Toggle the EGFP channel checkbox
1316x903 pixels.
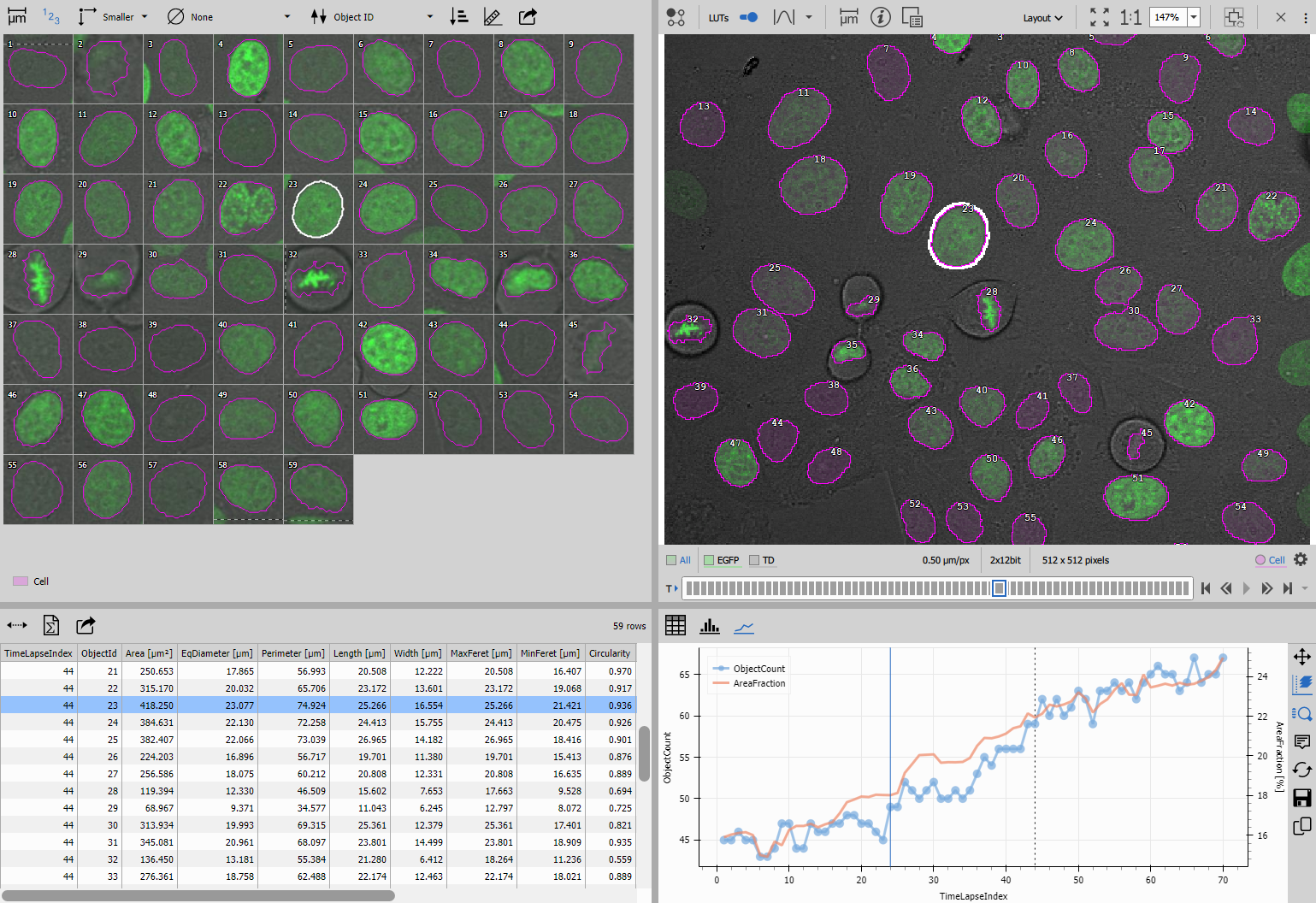point(709,561)
